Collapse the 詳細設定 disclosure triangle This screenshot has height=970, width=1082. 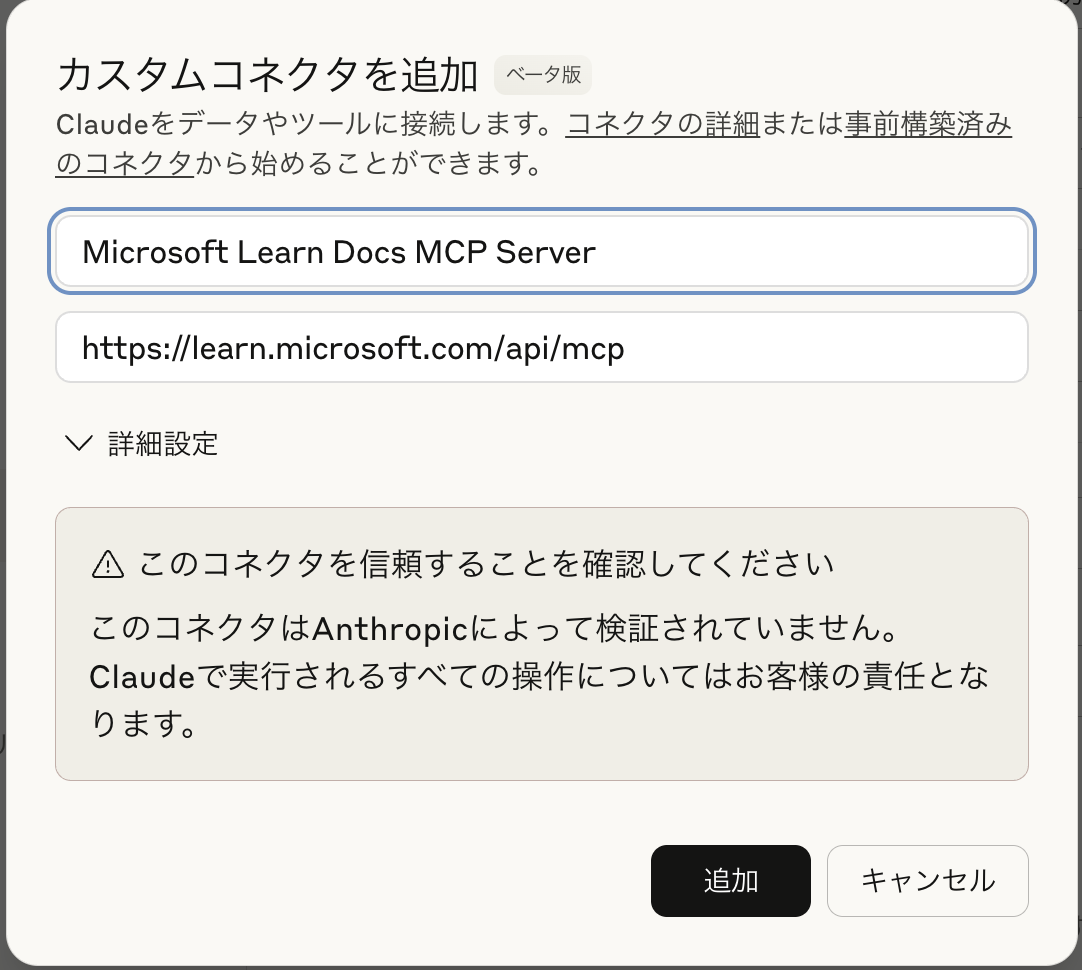pyautogui.click(x=79, y=443)
